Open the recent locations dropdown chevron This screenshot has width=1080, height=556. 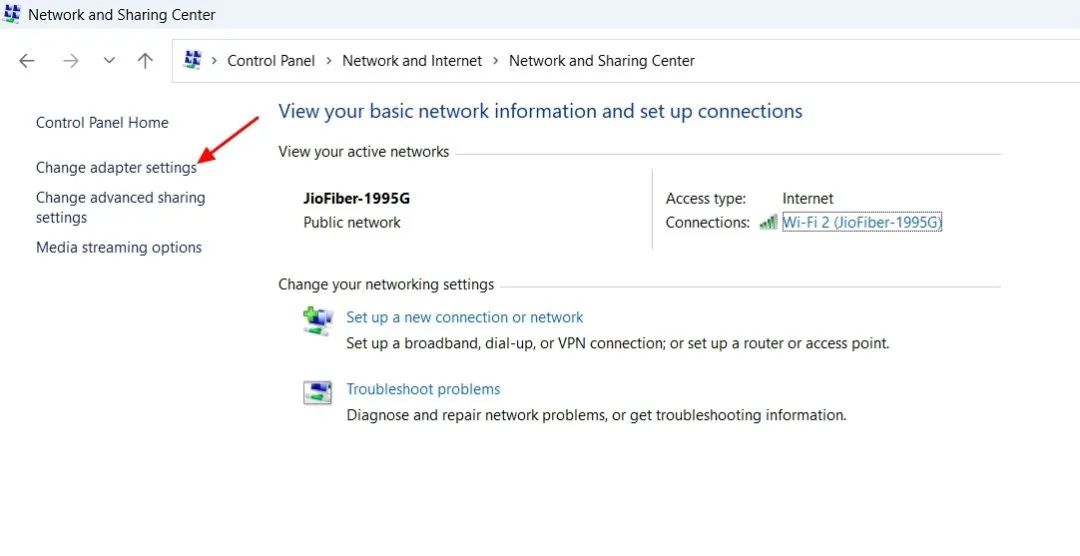[x=109, y=61]
